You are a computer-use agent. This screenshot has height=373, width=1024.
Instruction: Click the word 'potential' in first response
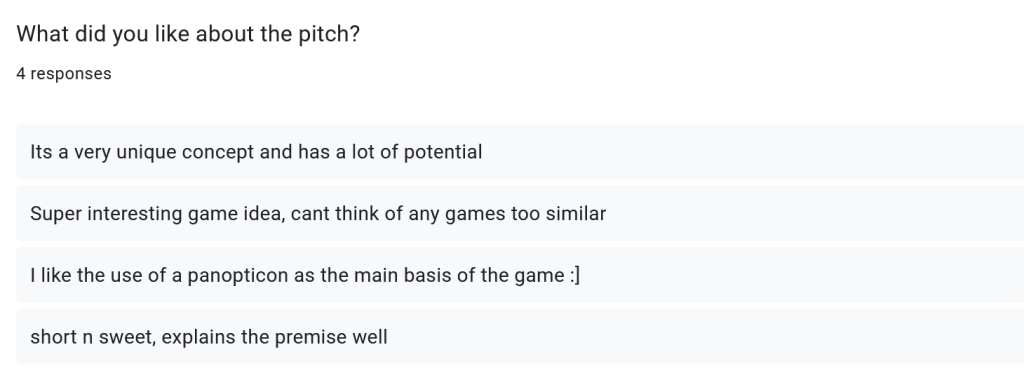(x=443, y=152)
